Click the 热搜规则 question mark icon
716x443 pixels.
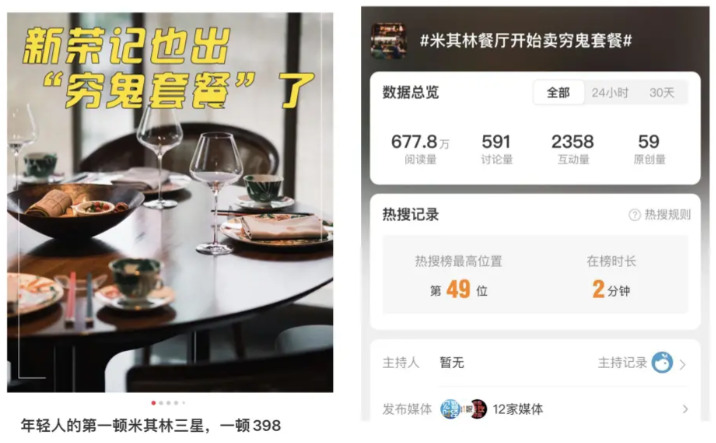click(634, 215)
